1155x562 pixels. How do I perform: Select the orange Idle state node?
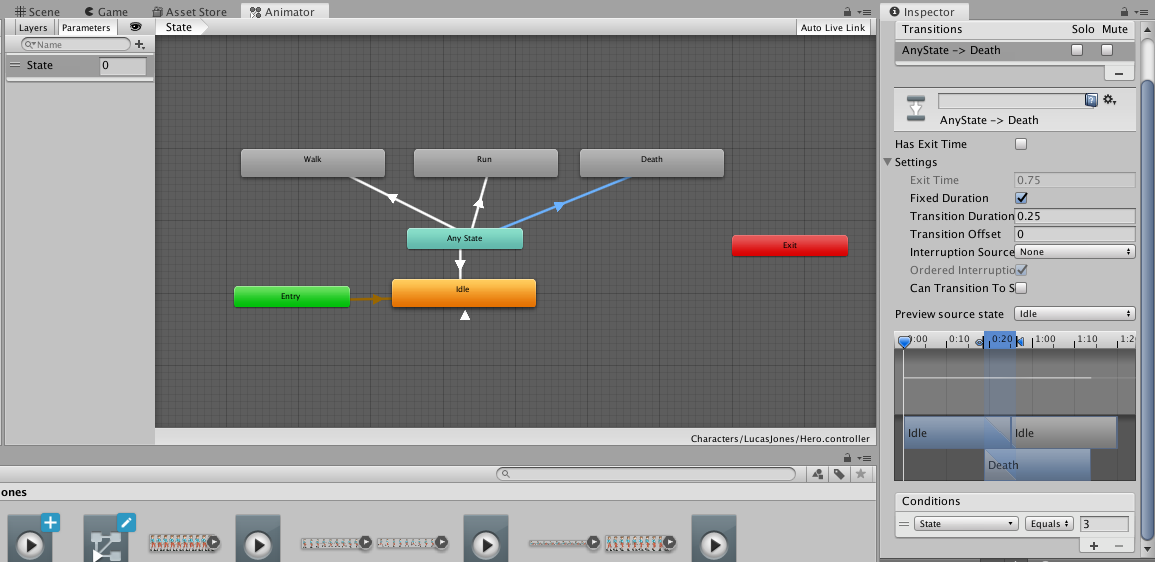[x=463, y=292]
